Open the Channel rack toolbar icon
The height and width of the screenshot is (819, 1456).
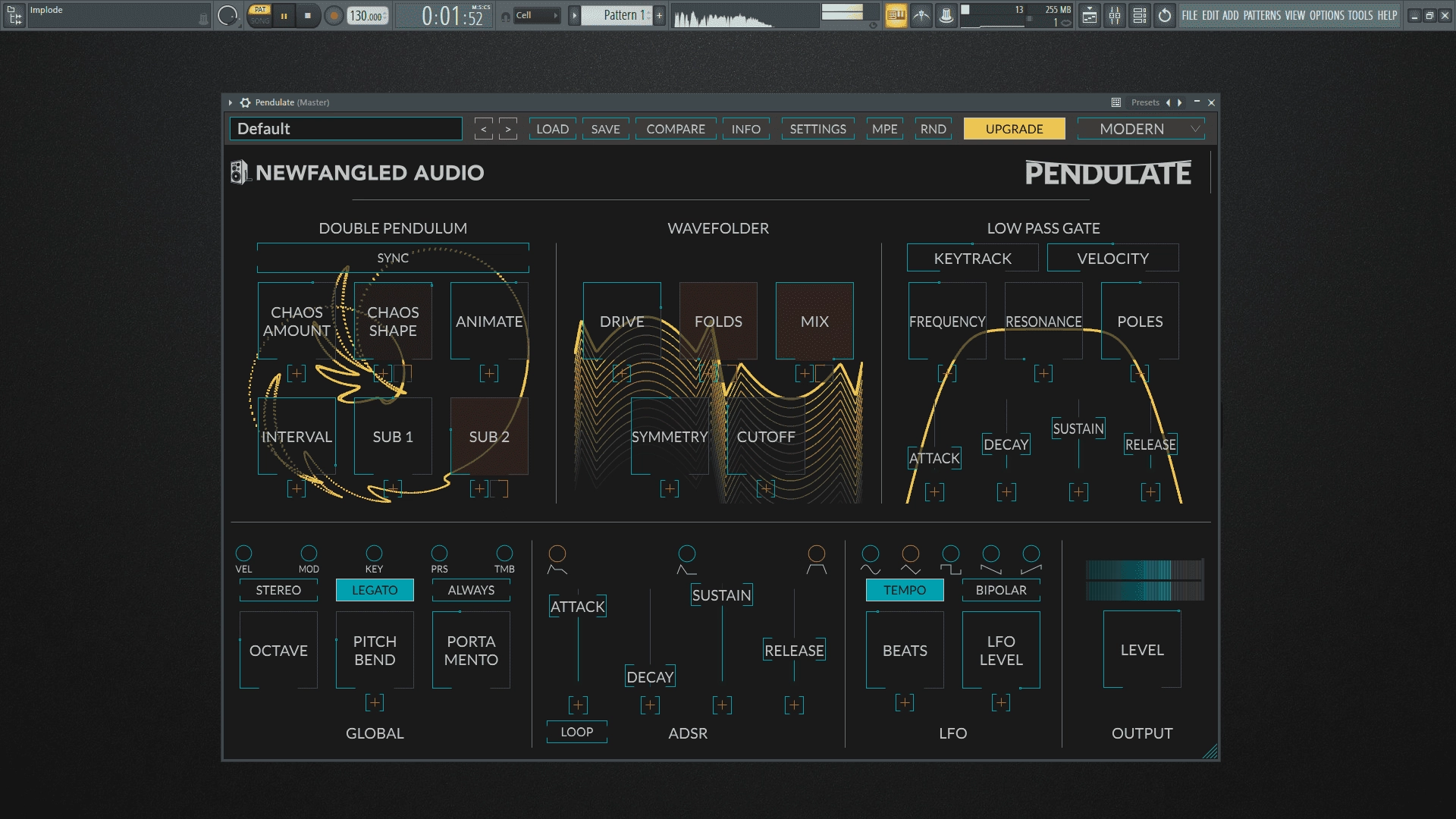[1140, 15]
